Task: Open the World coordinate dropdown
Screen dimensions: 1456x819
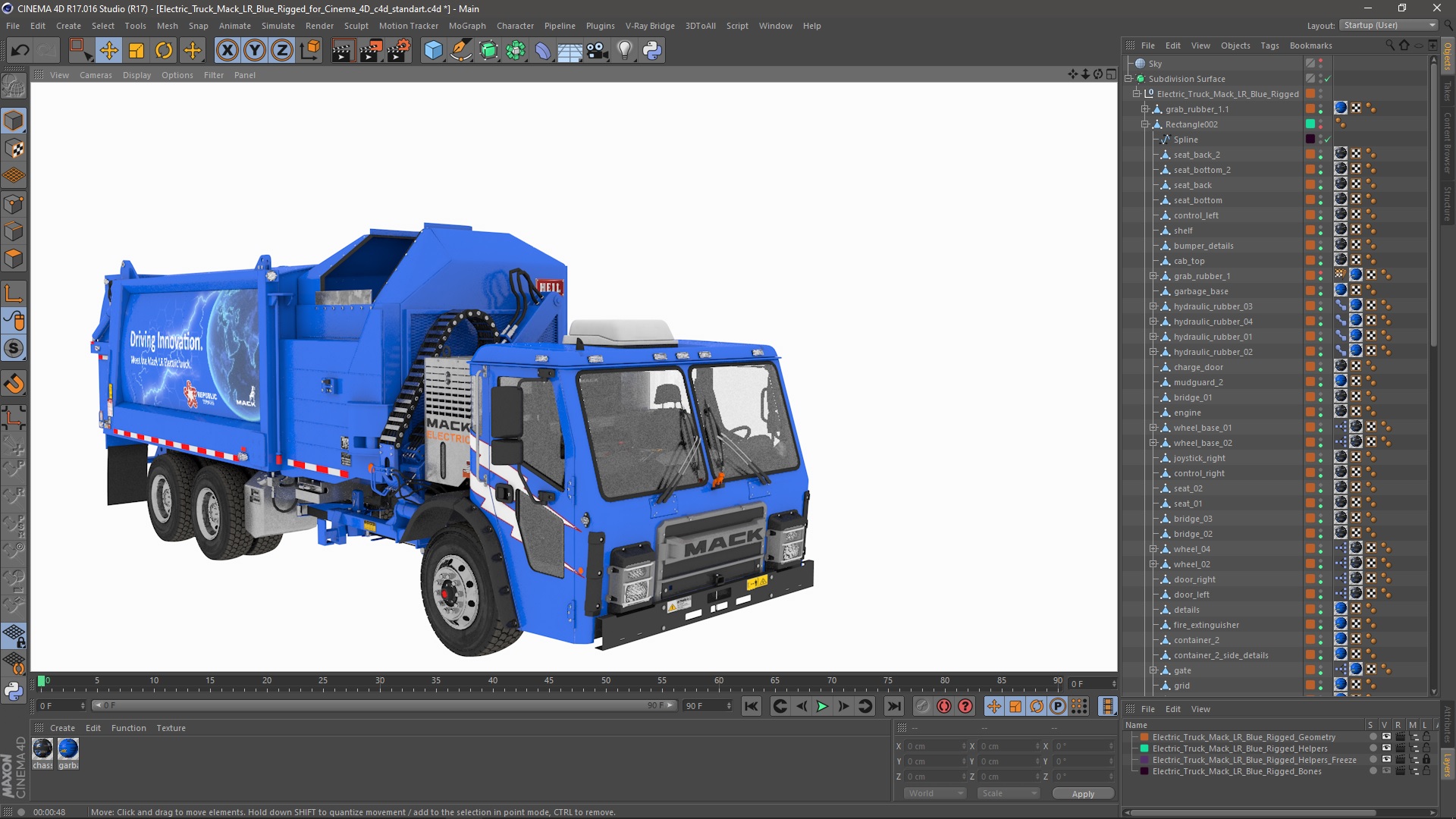Action: tap(935, 793)
